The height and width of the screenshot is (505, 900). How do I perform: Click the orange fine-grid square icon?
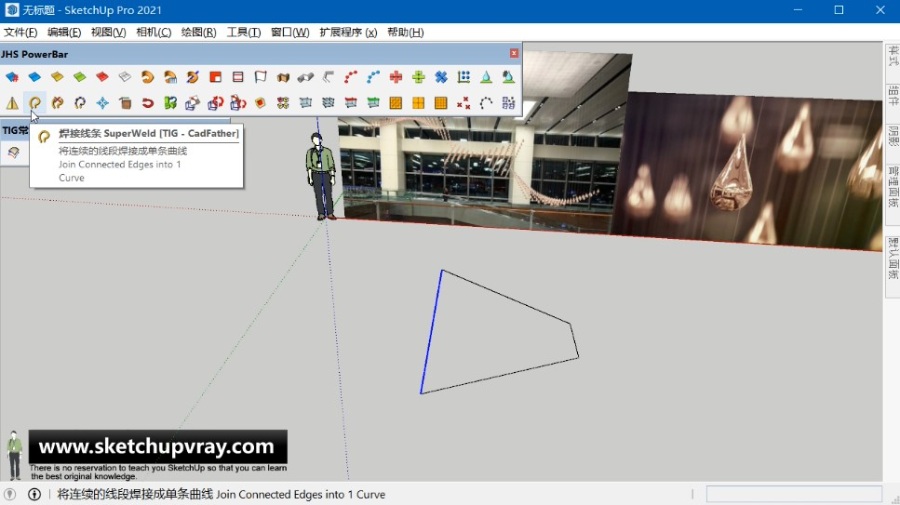(441, 103)
